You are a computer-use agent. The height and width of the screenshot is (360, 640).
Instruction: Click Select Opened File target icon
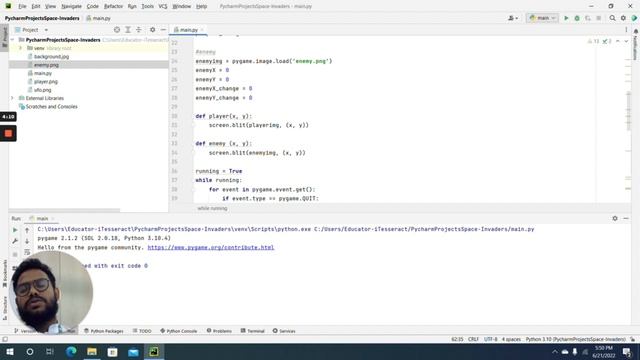point(117,30)
